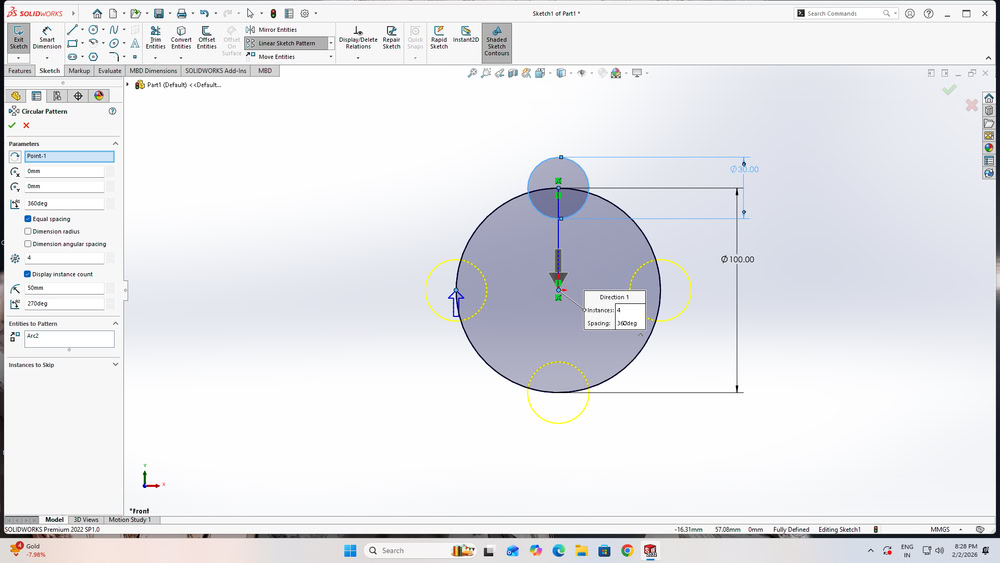
Task: Click the Search Commands box
Action: pyautogui.click(x=845, y=13)
